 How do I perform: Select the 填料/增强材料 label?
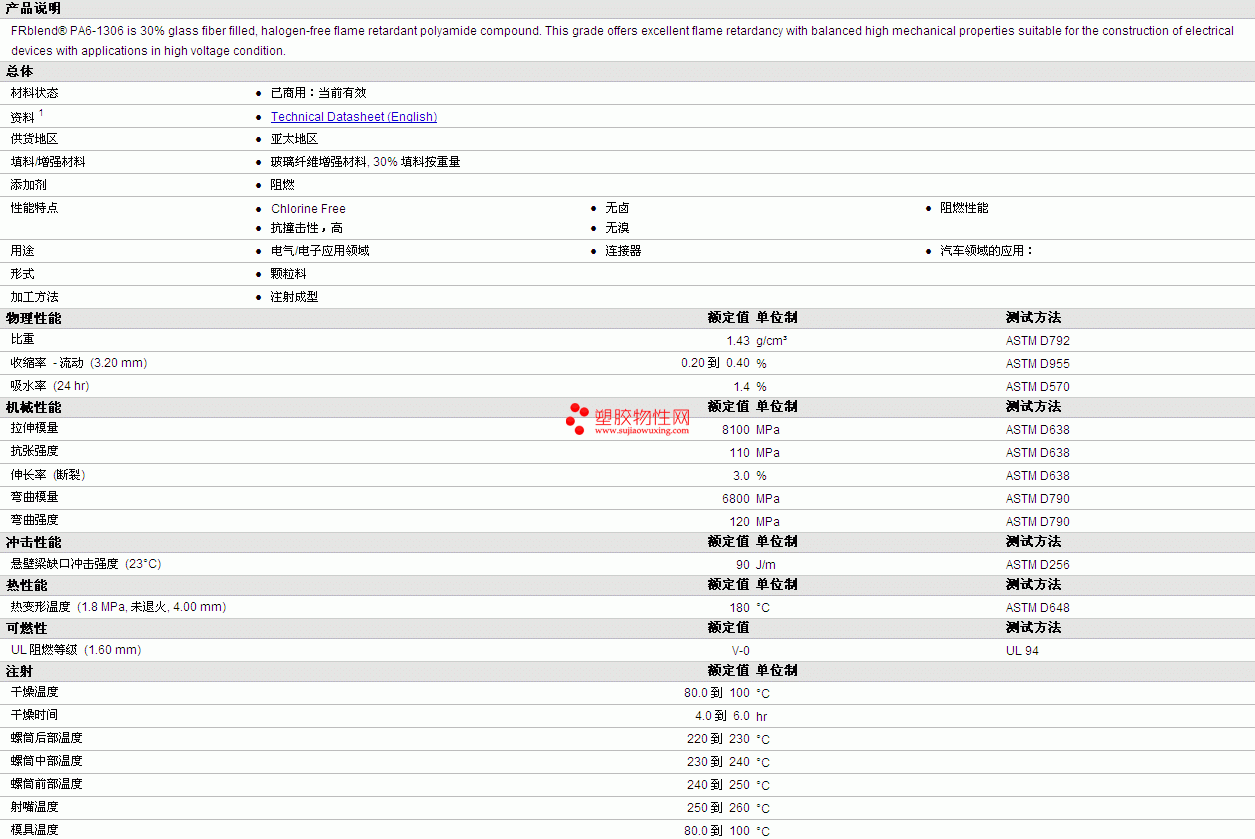[48, 162]
